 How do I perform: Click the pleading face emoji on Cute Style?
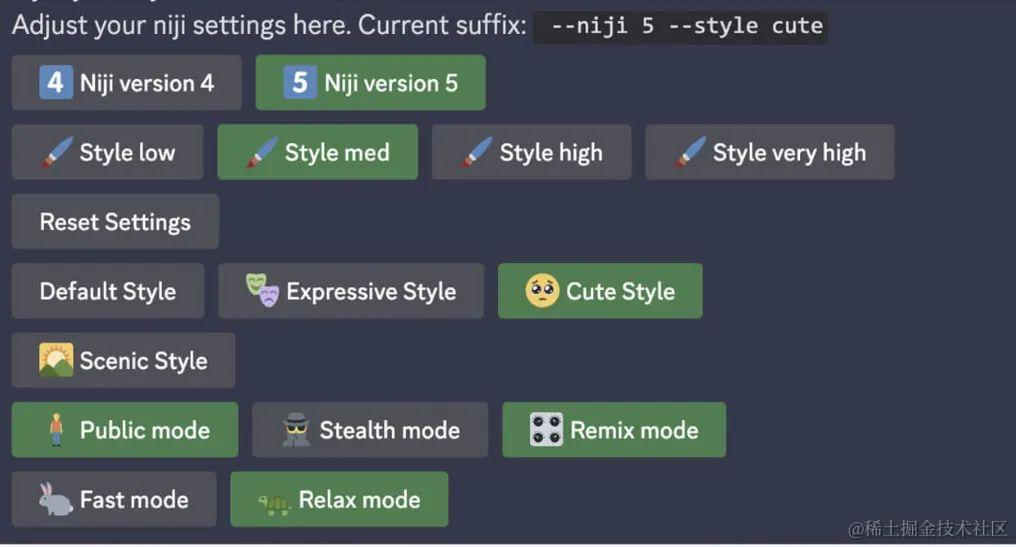tap(542, 290)
